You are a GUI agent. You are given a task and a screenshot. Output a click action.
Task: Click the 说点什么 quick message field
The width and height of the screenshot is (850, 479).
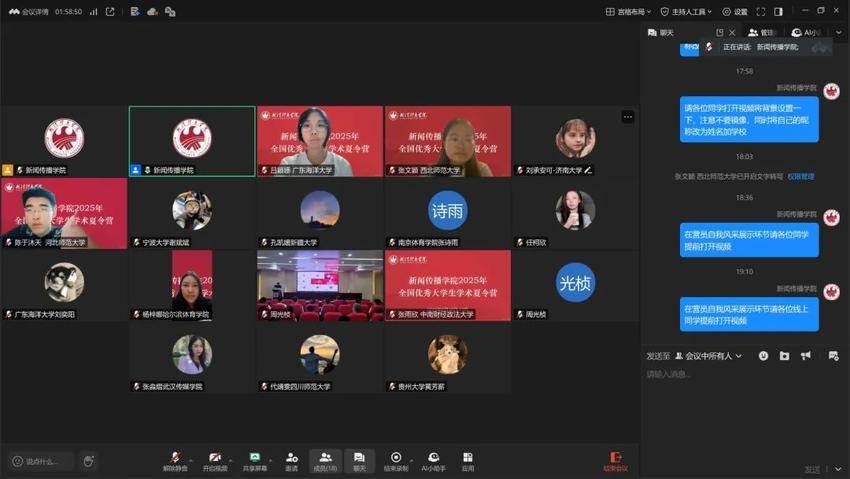(x=41, y=461)
